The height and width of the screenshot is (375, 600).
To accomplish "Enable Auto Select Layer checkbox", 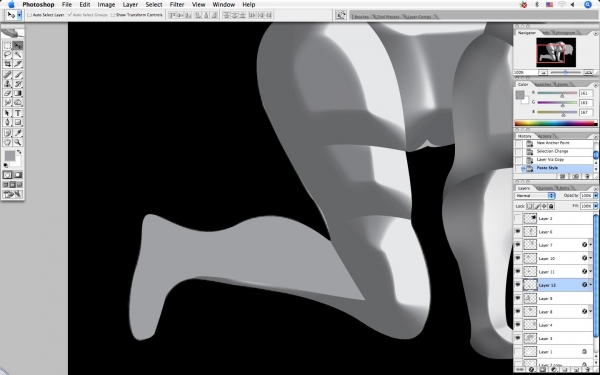I will point(29,15).
